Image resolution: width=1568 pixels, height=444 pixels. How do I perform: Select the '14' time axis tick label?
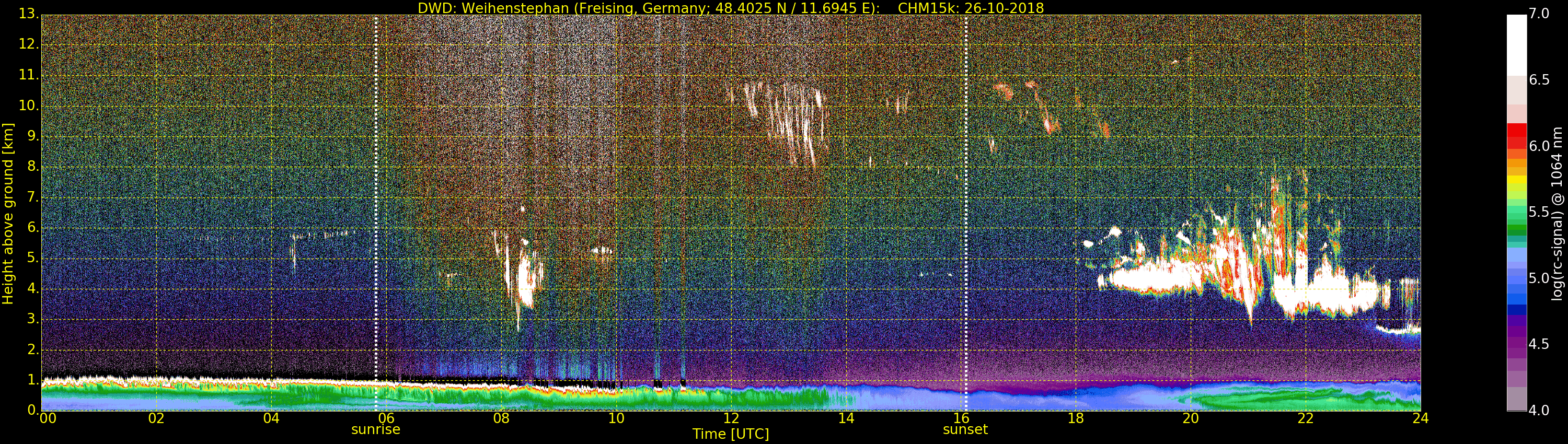tap(846, 418)
